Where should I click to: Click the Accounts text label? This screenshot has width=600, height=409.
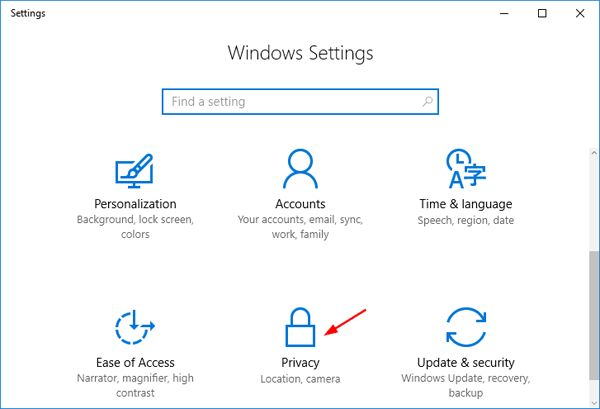301,204
